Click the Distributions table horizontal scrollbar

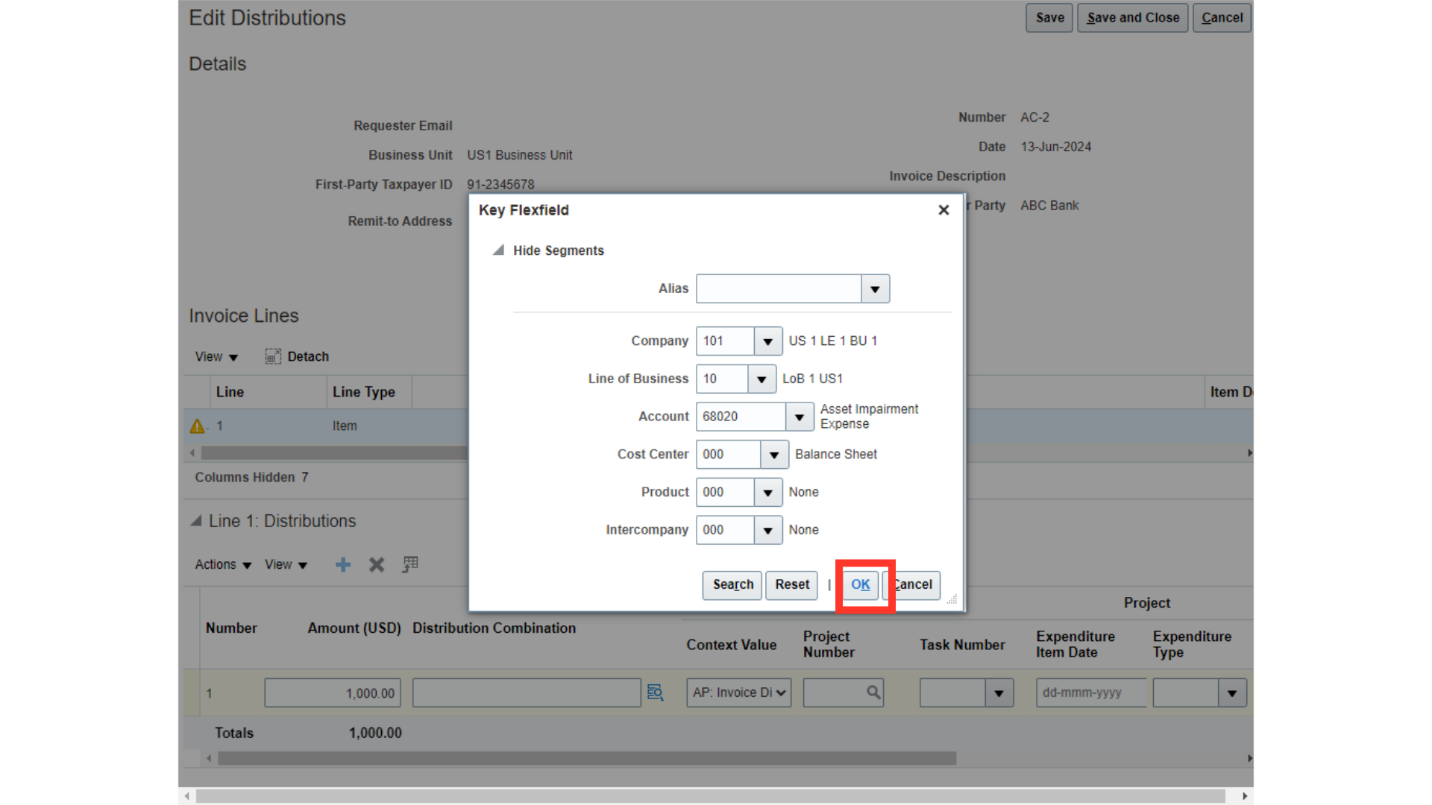click(587, 758)
